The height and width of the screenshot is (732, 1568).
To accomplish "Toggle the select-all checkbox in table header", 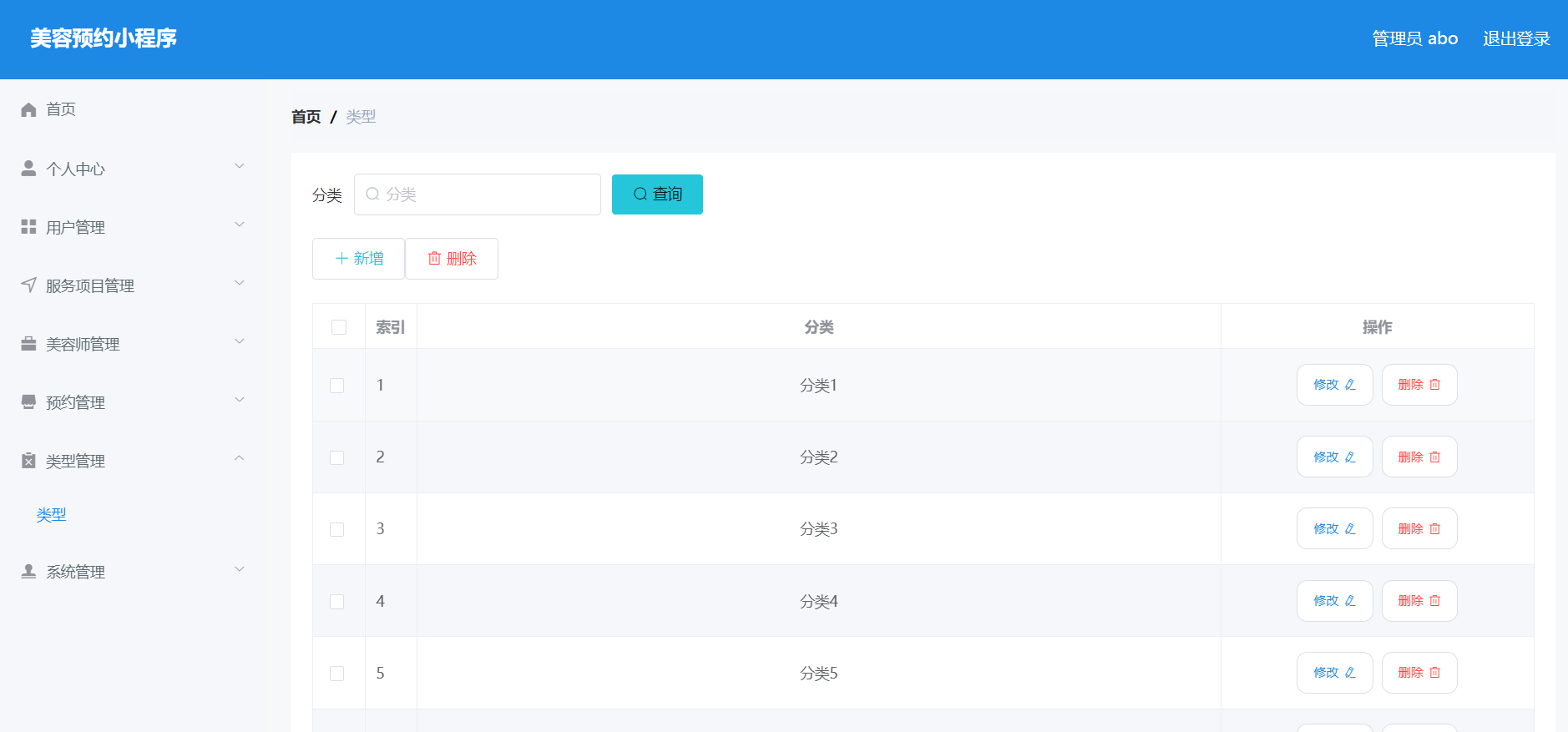I will (339, 327).
